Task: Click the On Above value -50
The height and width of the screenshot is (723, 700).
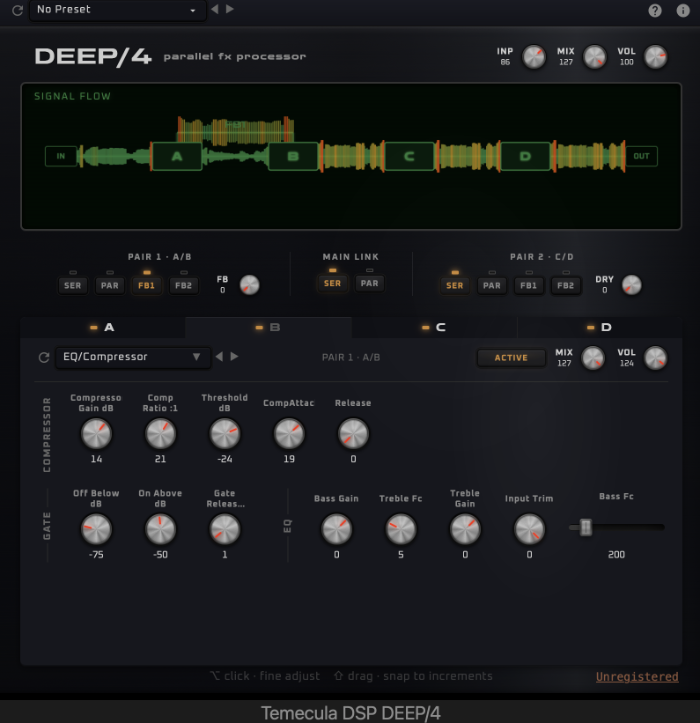Action: pyautogui.click(x=160, y=555)
